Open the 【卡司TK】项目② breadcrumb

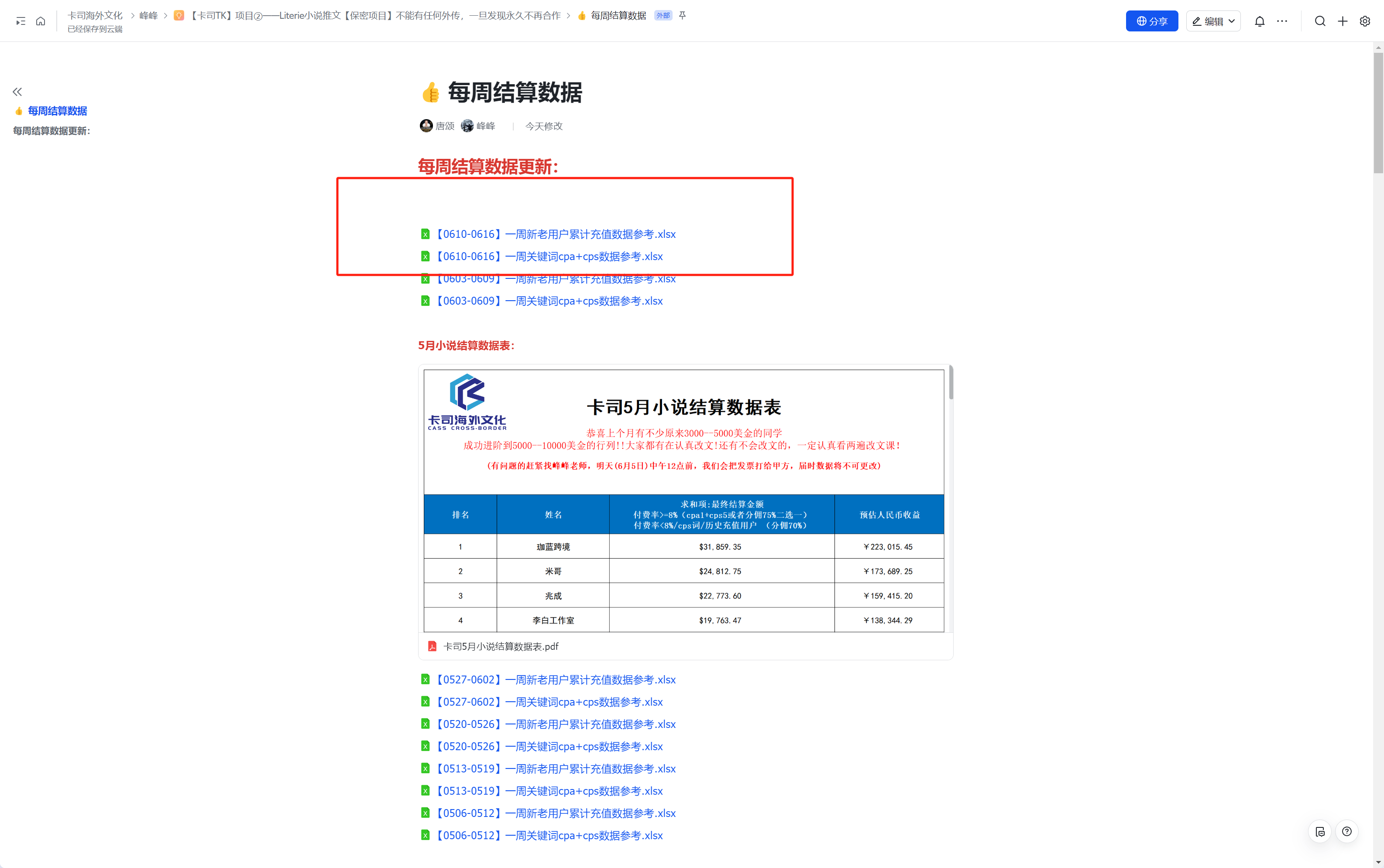(x=374, y=16)
